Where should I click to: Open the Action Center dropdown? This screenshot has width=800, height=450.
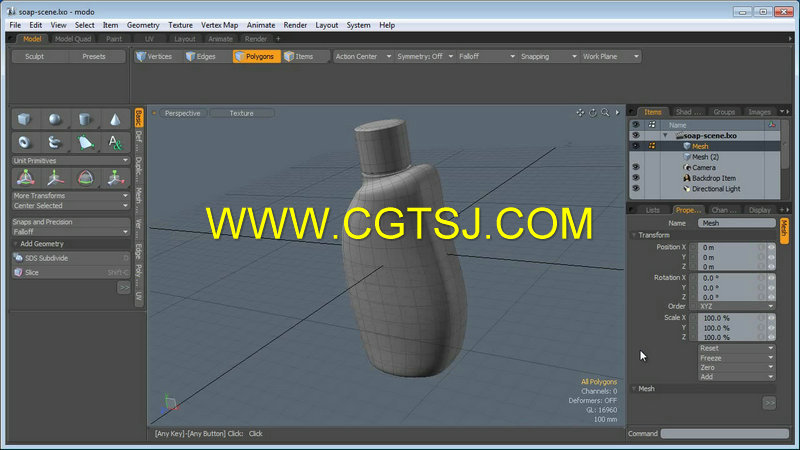363,57
